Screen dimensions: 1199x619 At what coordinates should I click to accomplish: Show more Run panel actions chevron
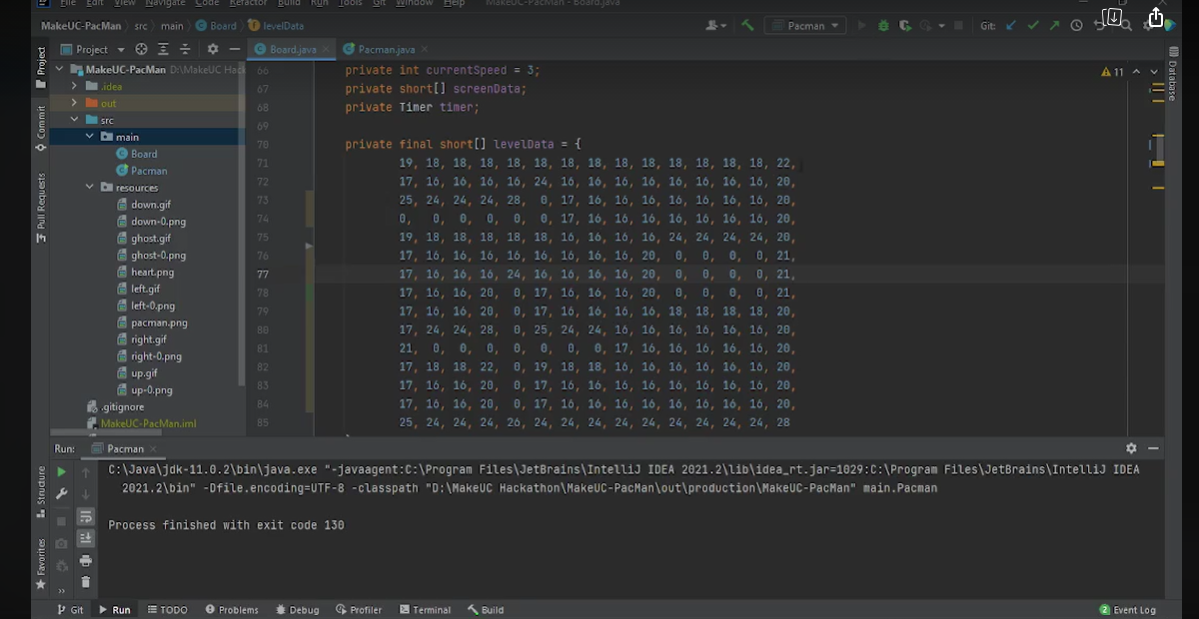tap(61, 590)
